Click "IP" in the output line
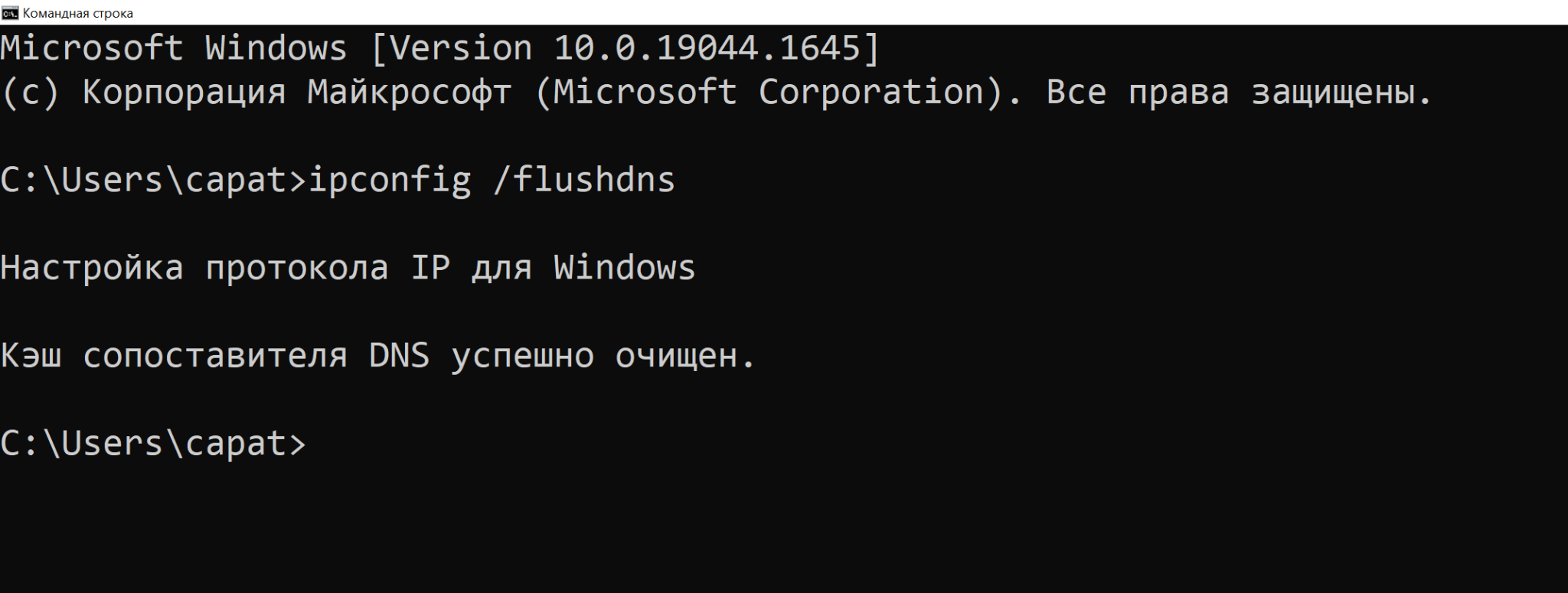1568x593 pixels. coord(430,269)
